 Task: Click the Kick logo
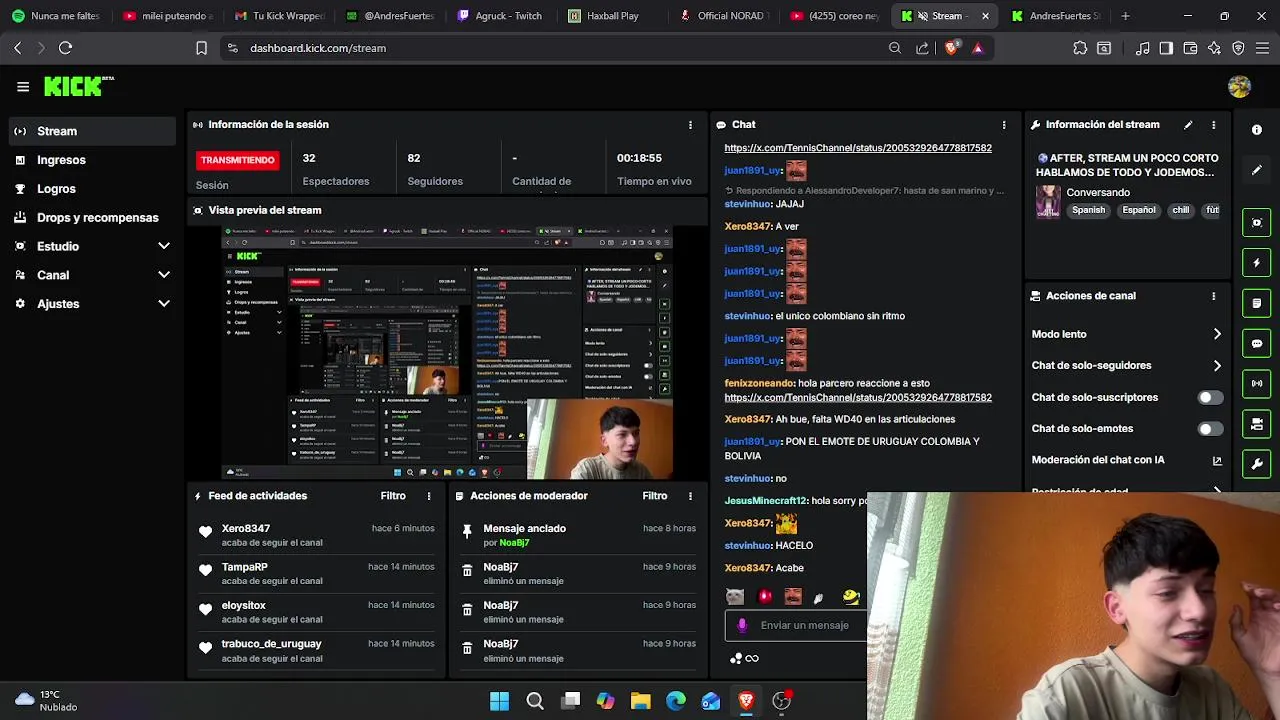coord(79,87)
